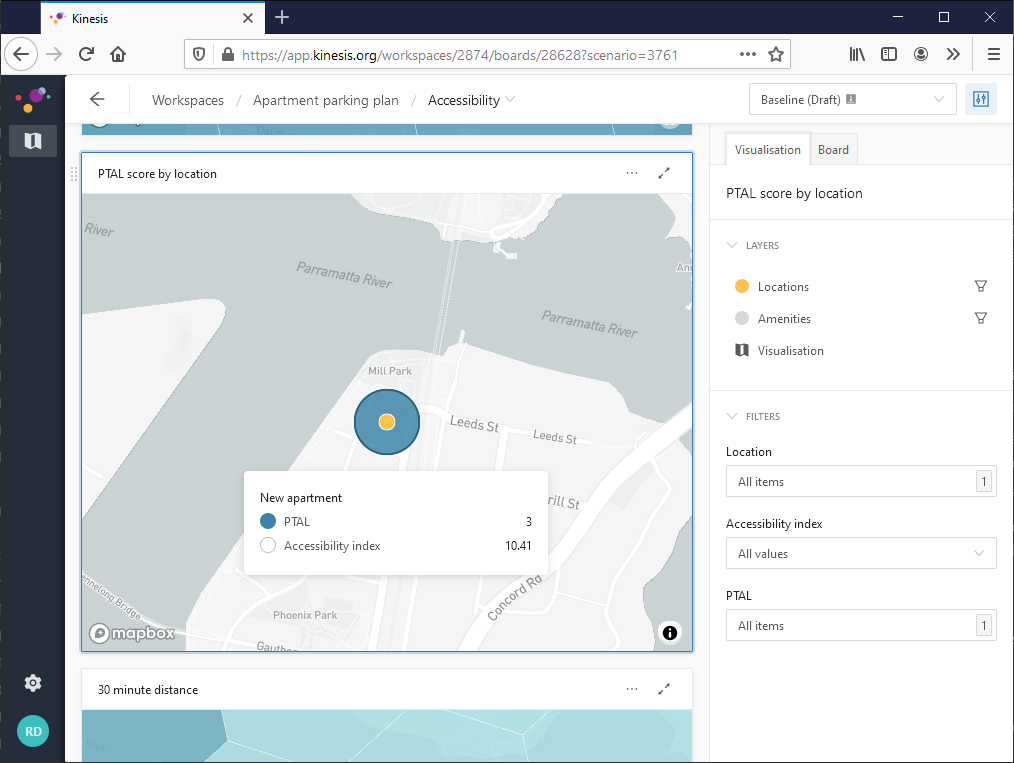Viewport: 1014px width, 763px height.
Task: Switch to Visualisation tab
Action: coord(768,149)
